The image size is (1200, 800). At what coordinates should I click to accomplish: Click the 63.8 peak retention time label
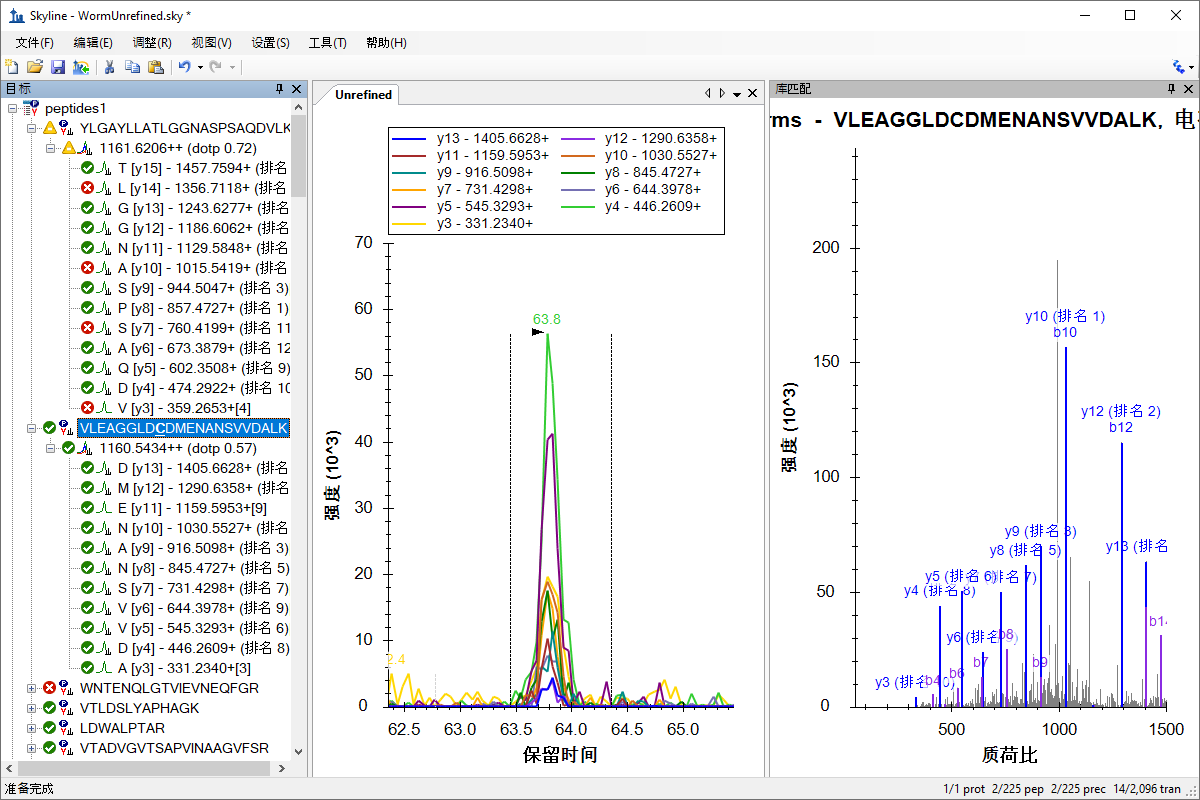pos(546,319)
